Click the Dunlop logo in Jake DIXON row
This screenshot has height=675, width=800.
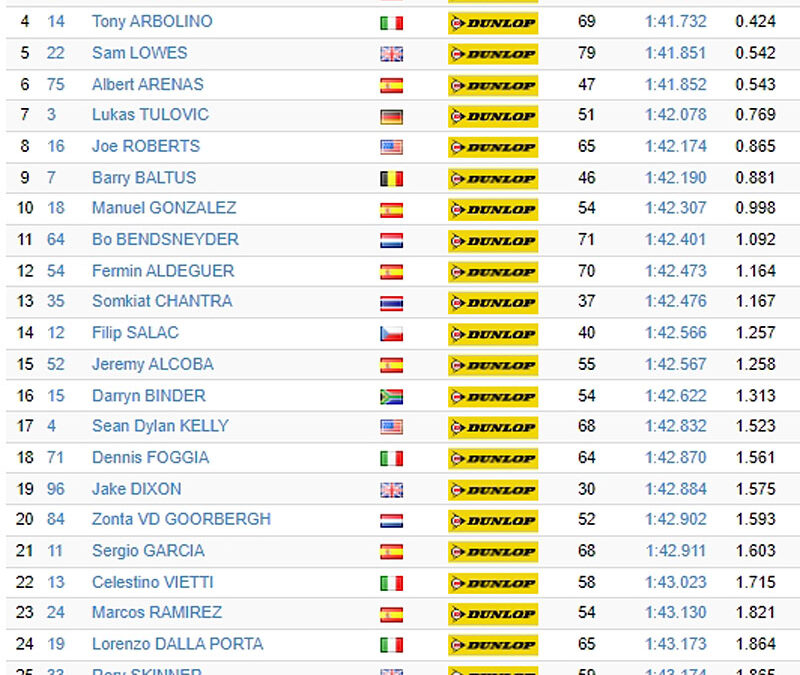click(493, 490)
